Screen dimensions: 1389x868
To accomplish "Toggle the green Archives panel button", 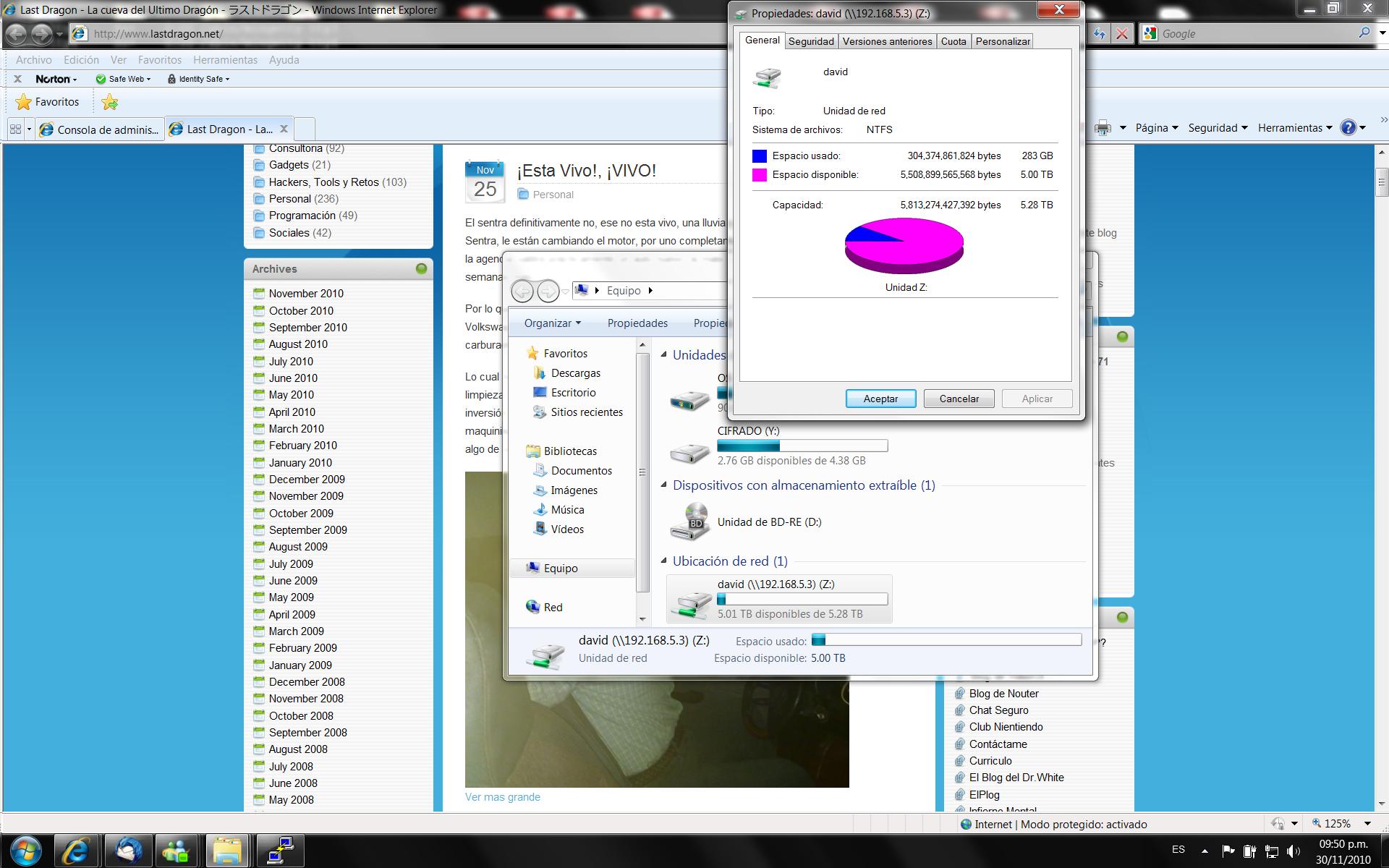I will pyautogui.click(x=421, y=268).
